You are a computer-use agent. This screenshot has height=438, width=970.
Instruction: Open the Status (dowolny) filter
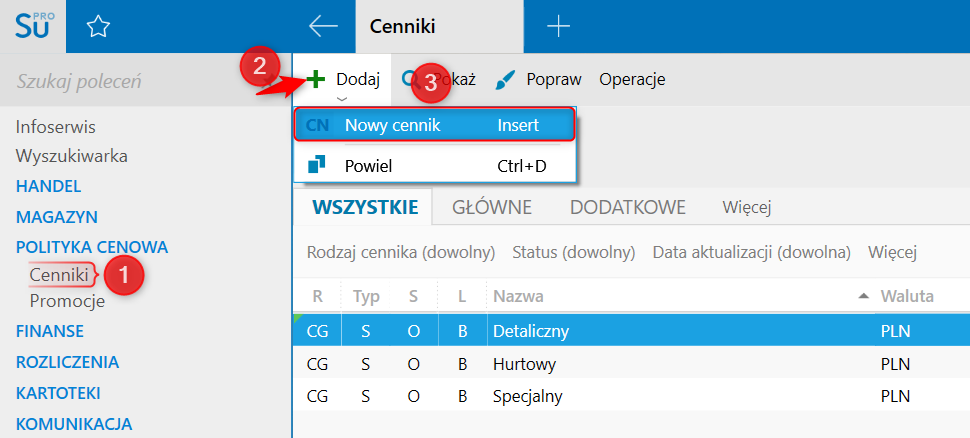[x=575, y=252]
